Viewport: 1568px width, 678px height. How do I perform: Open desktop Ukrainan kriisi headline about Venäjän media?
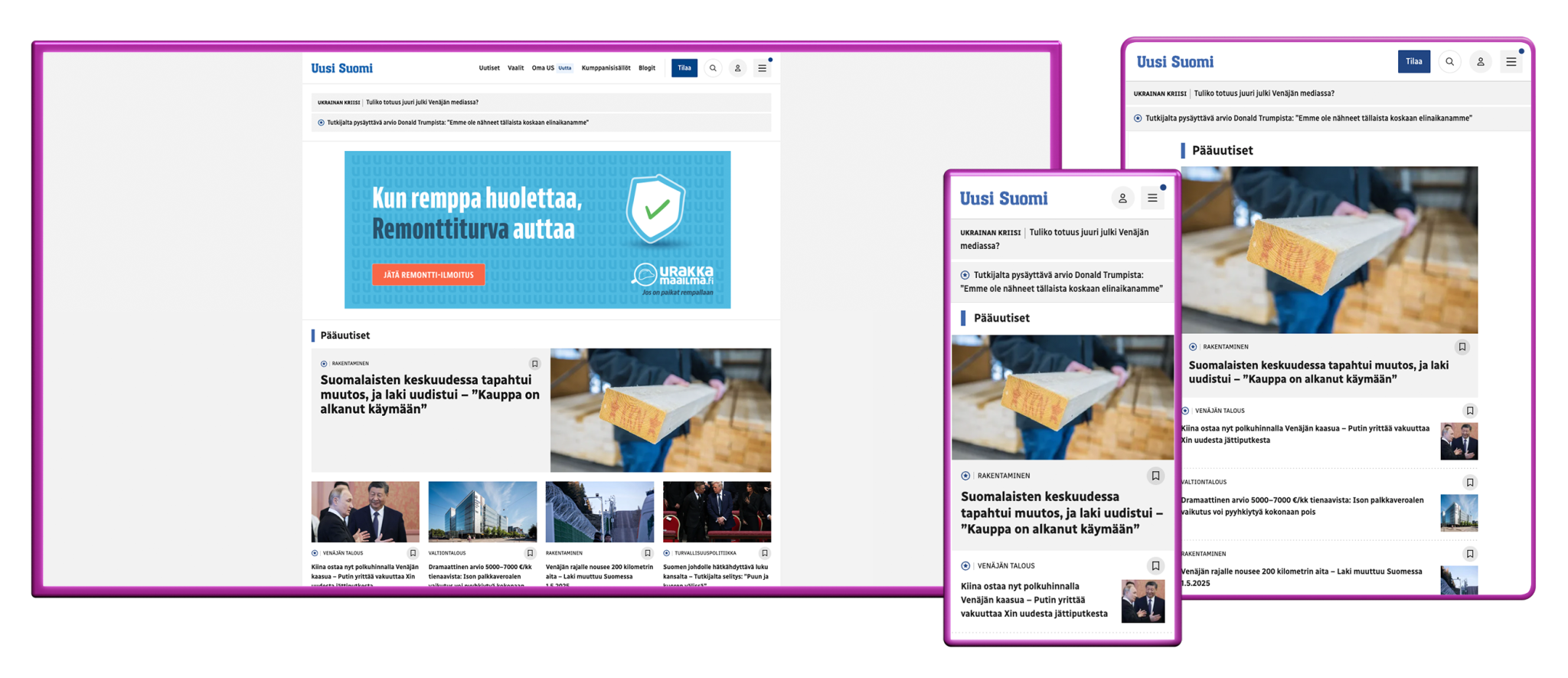point(422,103)
